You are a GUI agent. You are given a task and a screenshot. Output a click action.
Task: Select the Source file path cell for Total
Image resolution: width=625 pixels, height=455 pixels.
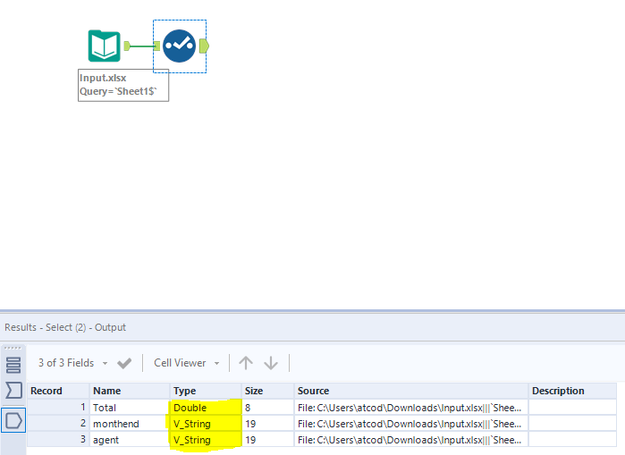click(411, 408)
